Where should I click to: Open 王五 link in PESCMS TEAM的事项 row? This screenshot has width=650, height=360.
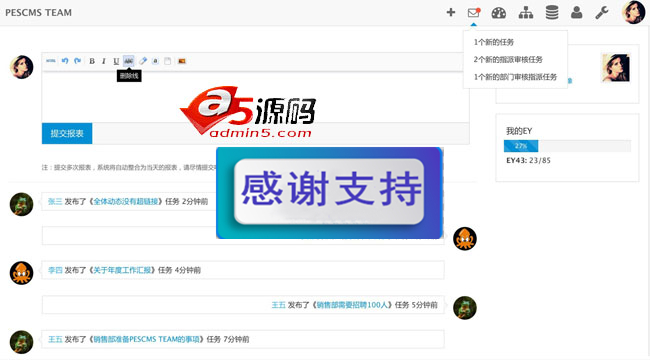(55, 339)
